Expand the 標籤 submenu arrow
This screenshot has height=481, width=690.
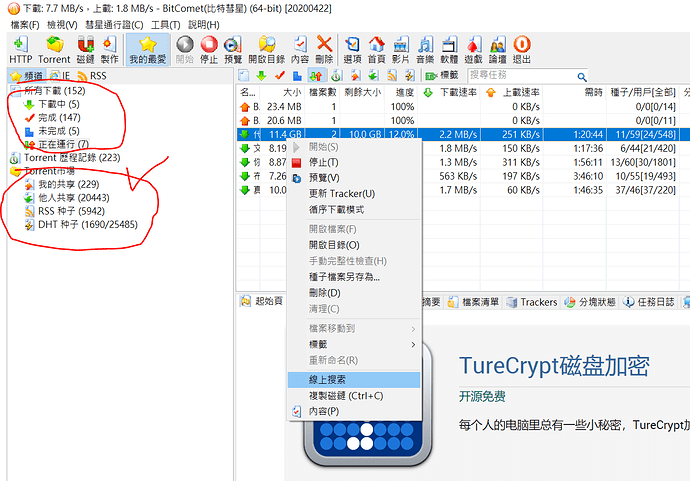pyautogui.click(x=413, y=345)
